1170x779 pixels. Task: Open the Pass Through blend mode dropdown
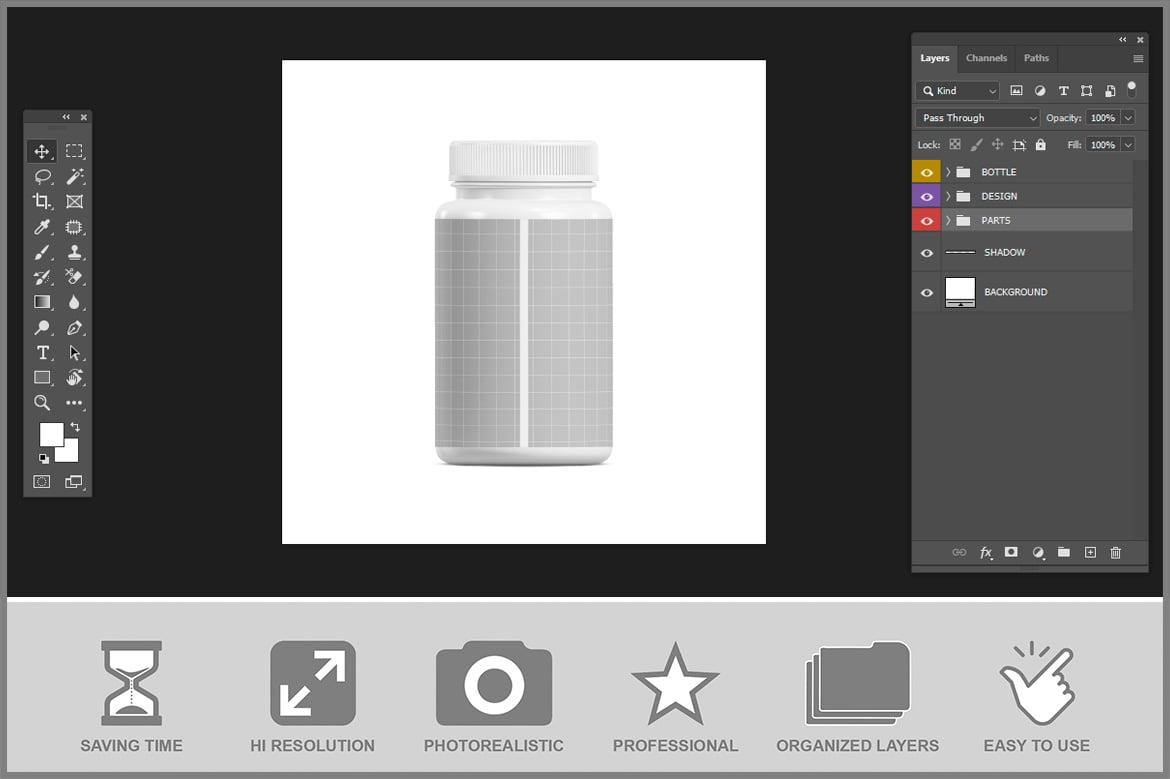click(x=977, y=118)
